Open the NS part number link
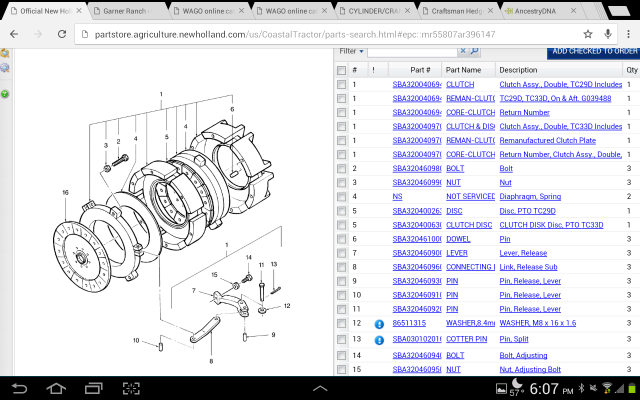 pos(397,196)
